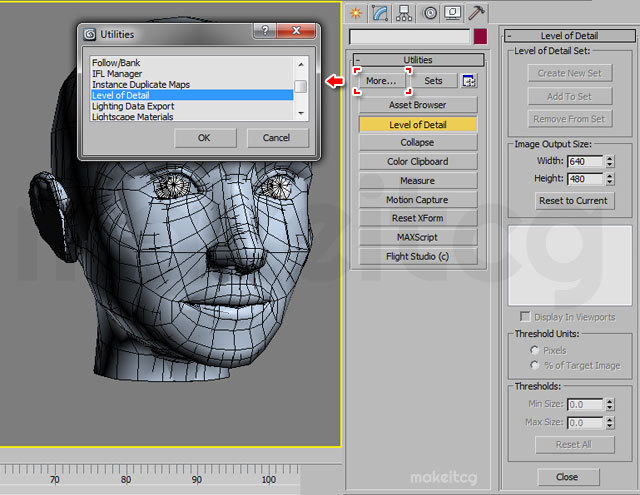This screenshot has height=495, width=640.
Task: Select Lighting Data Export in the list
Action: 131,106
